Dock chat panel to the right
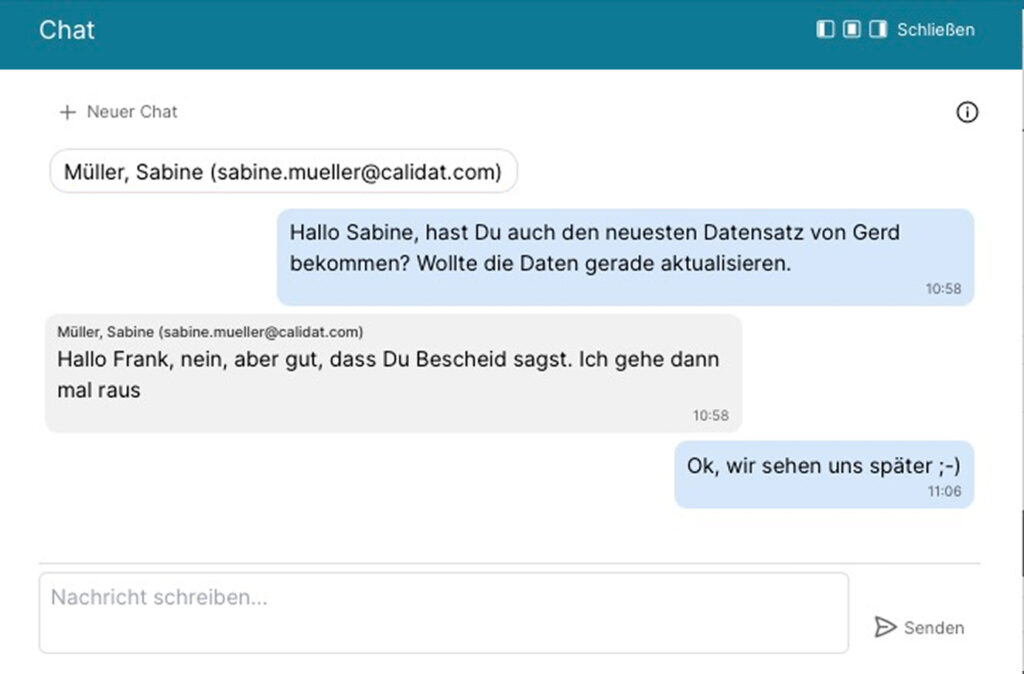This screenshot has height=674, width=1024. click(878, 29)
